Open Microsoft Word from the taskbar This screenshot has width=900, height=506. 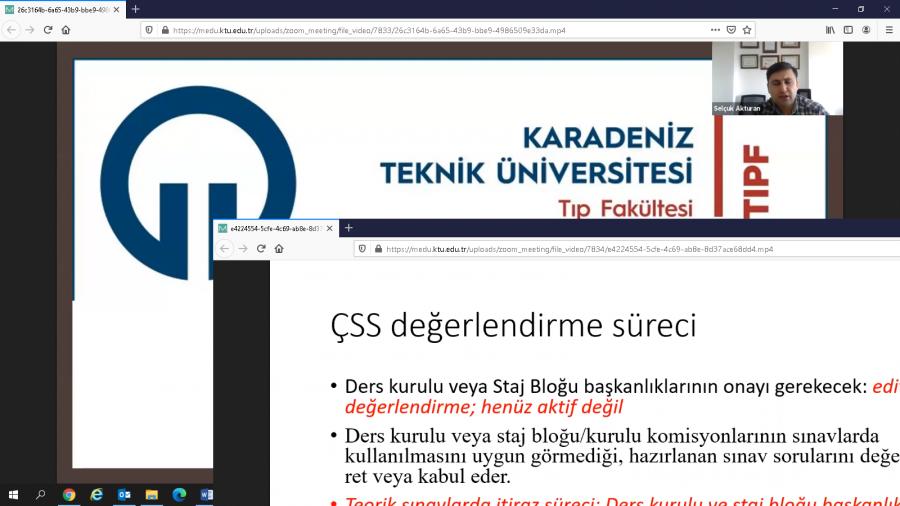(x=206, y=494)
